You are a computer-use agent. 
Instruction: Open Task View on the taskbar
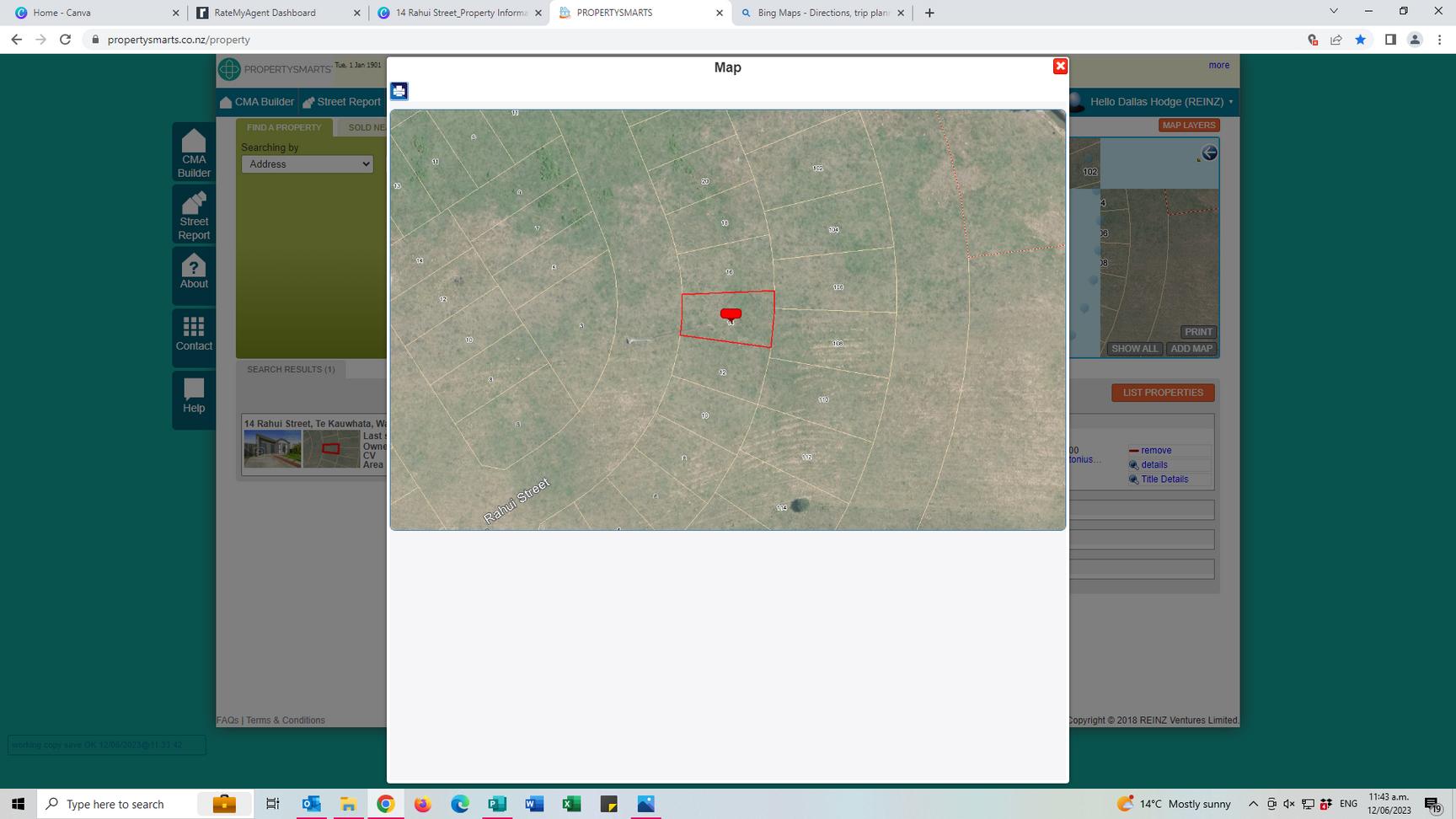click(272, 804)
